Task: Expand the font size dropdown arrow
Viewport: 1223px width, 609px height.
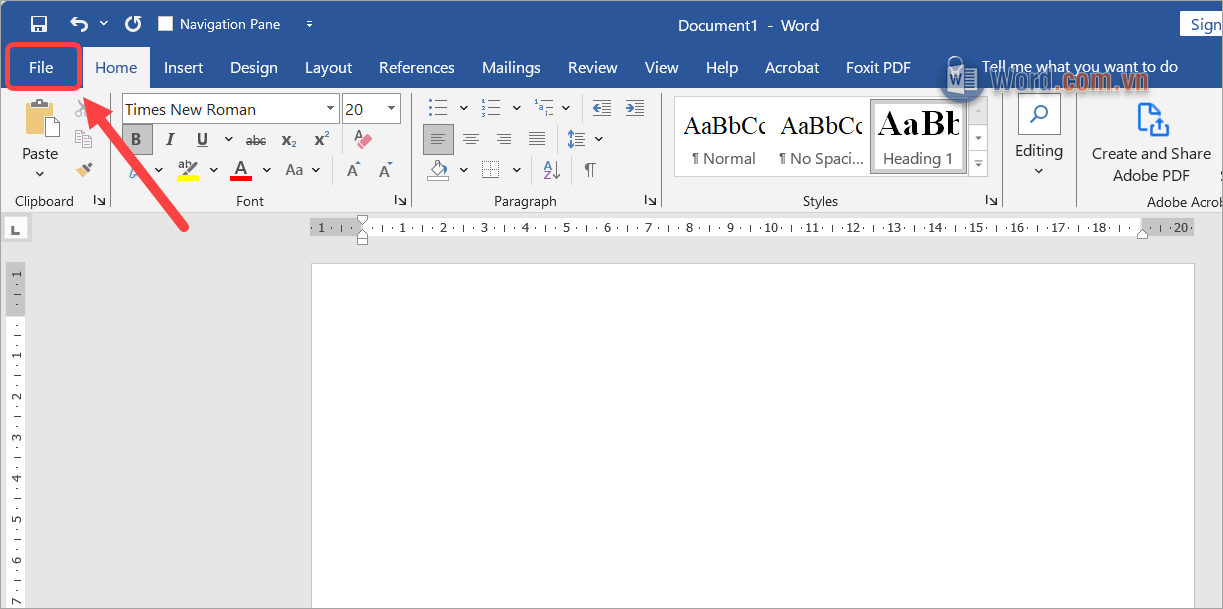Action: 392,109
